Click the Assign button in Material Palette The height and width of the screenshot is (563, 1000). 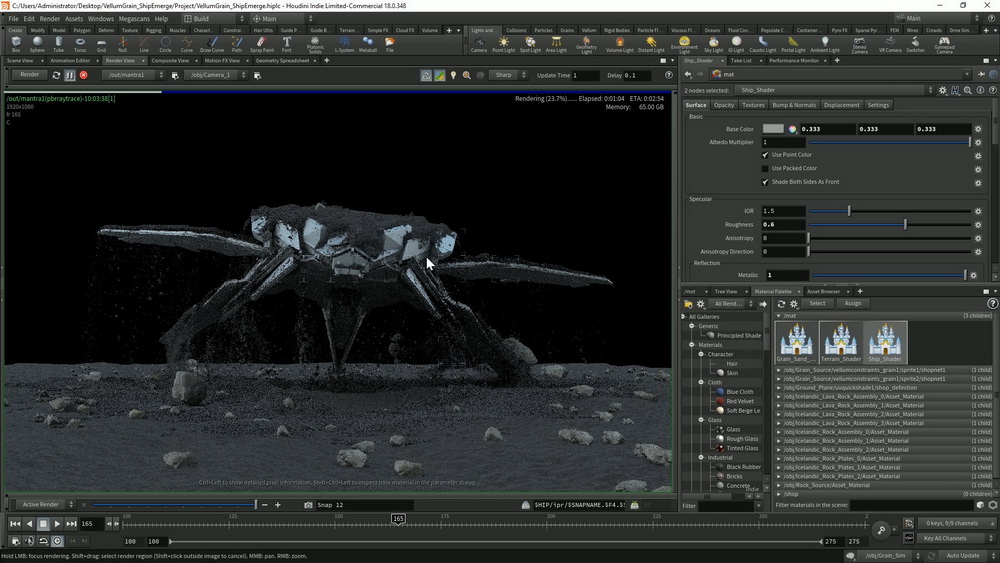click(x=853, y=303)
